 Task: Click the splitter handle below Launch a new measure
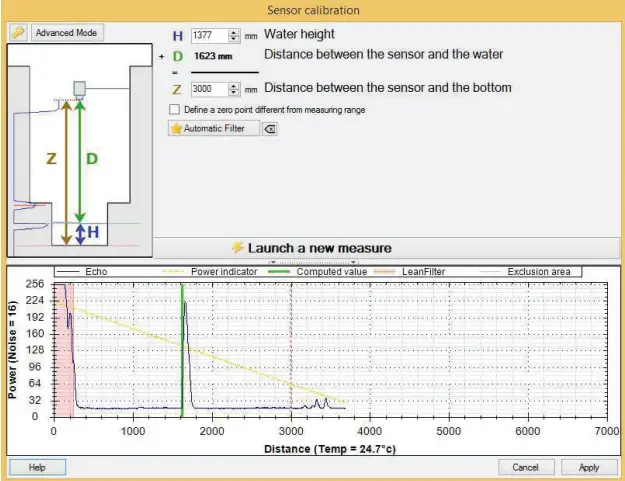[x=313, y=262]
